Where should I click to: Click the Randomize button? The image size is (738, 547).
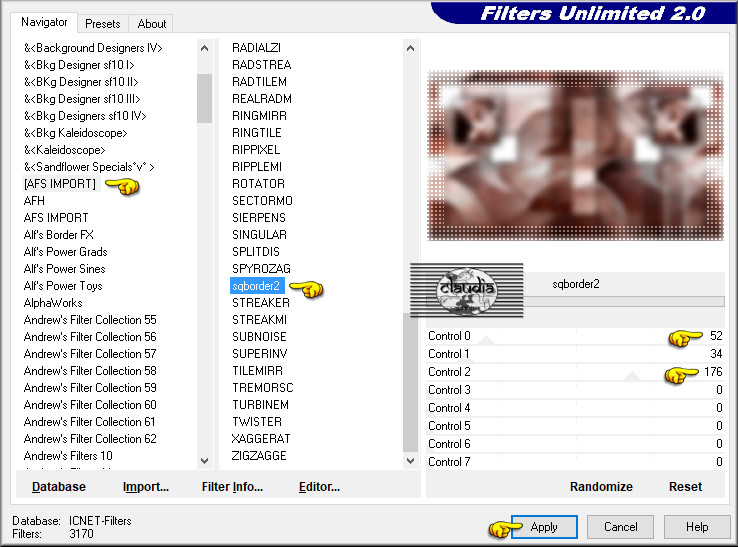[x=601, y=486]
